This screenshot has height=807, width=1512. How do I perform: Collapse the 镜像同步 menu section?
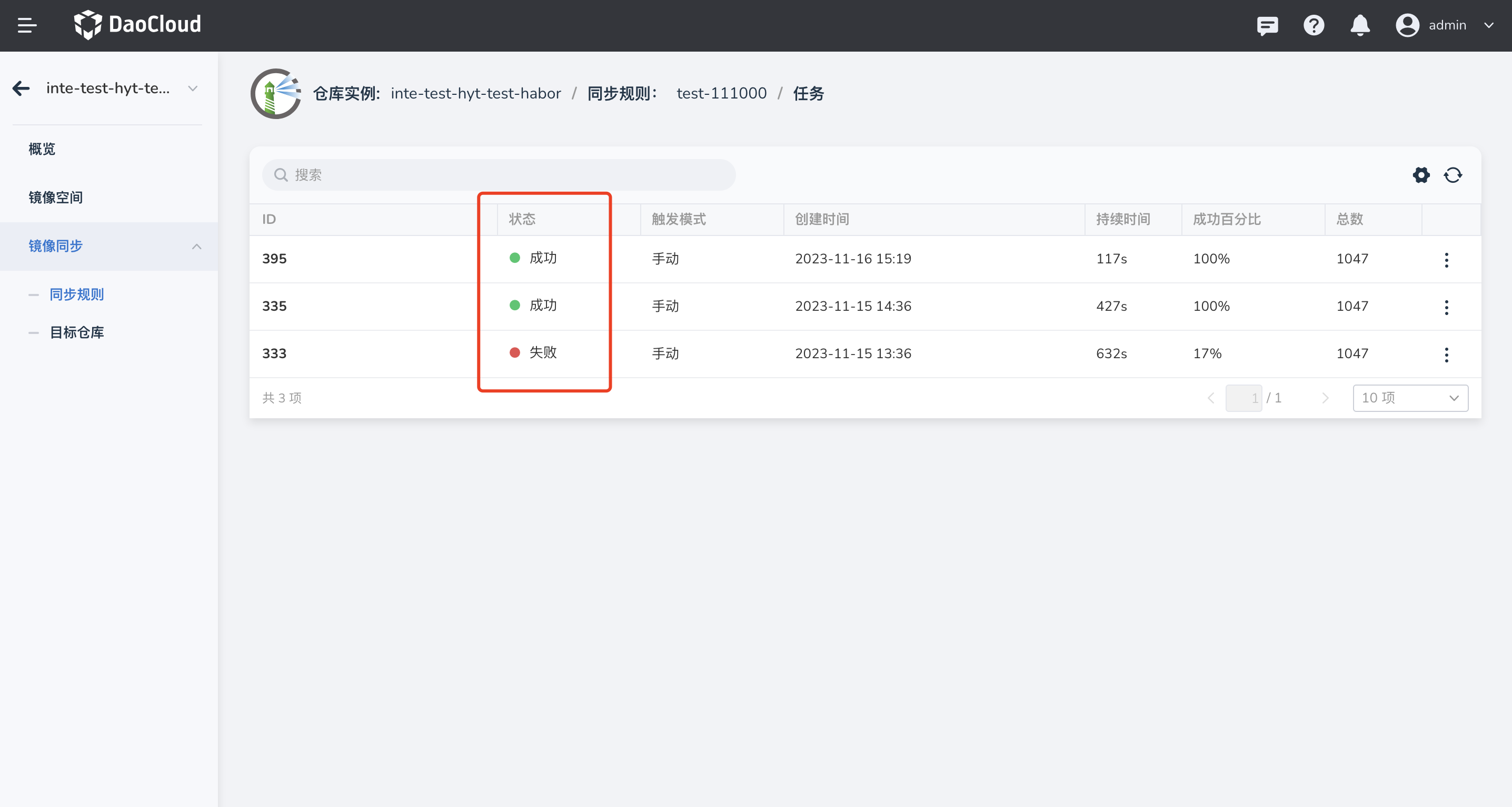click(x=196, y=247)
